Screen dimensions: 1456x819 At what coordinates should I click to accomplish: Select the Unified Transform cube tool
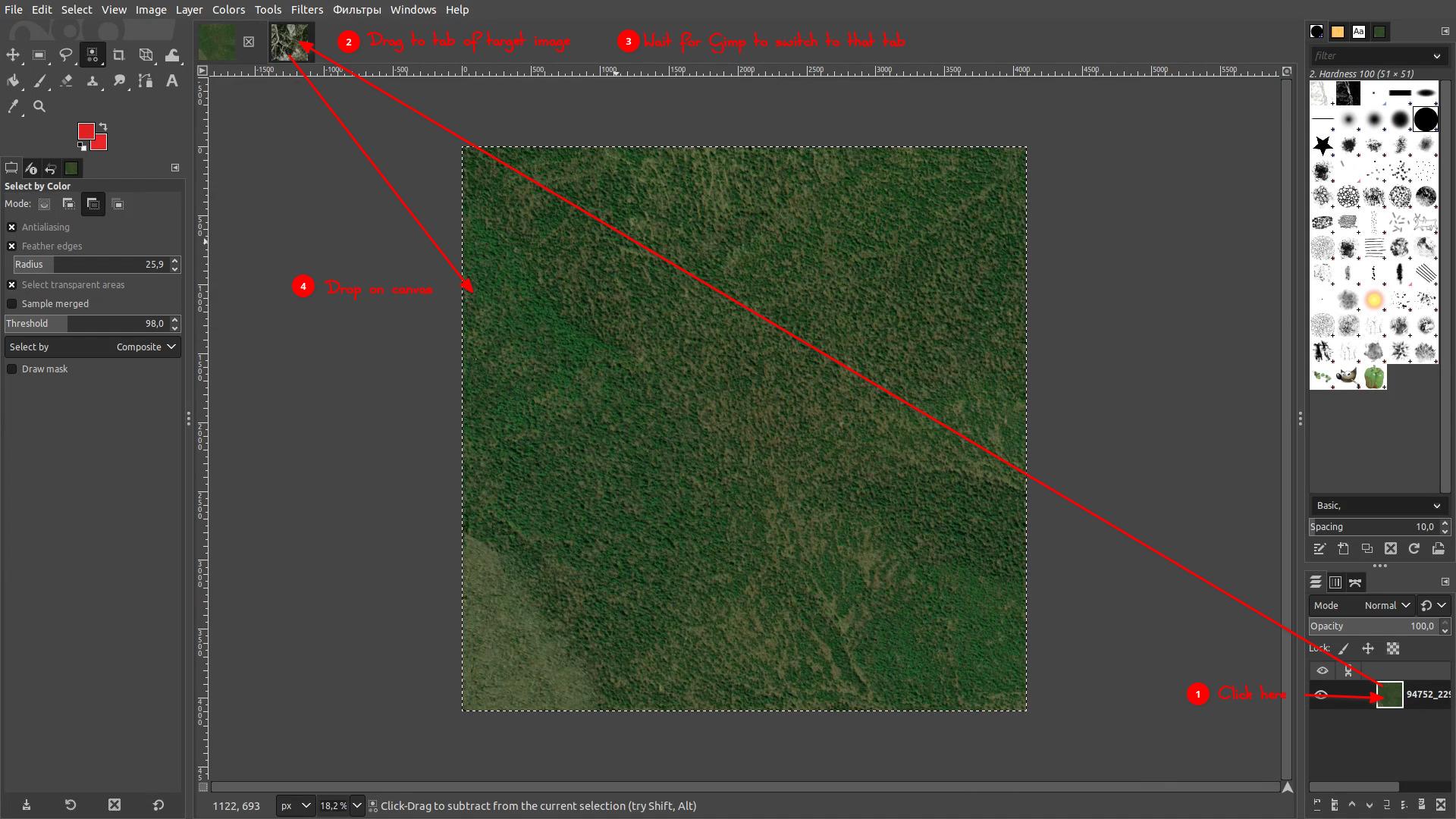point(146,55)
